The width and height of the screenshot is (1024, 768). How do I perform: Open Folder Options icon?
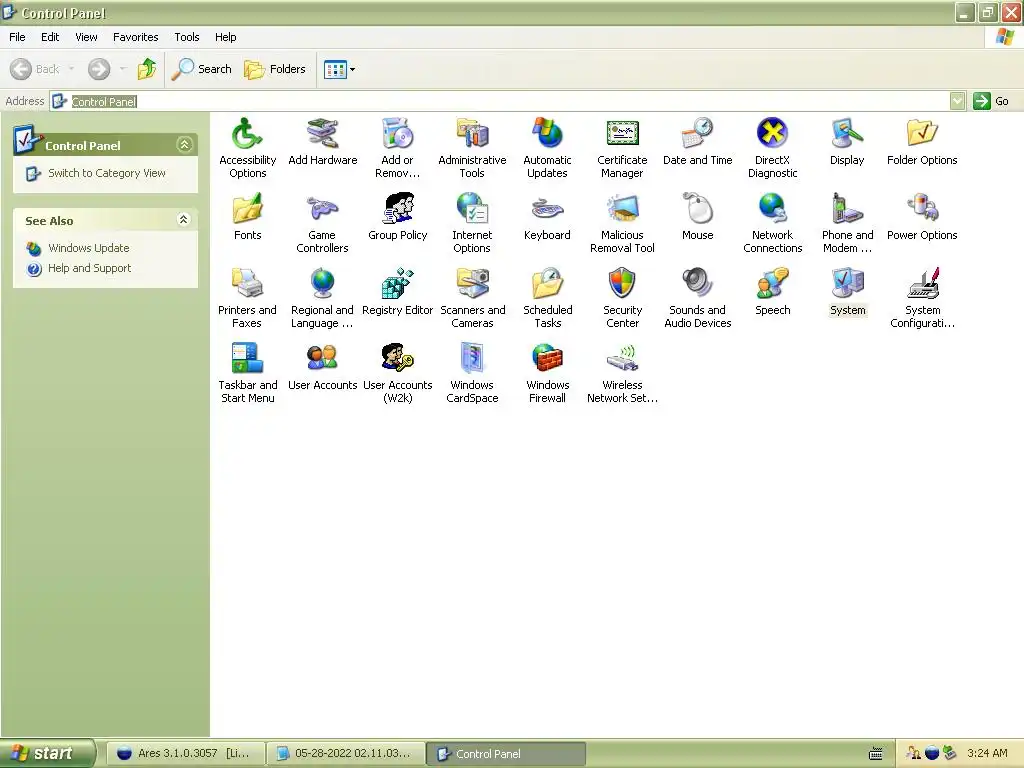click(x=922, y=142)
